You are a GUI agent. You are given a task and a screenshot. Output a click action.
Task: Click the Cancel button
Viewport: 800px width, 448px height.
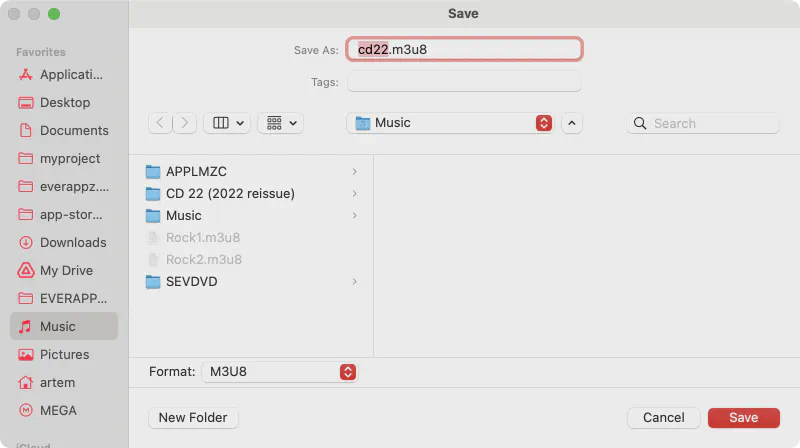click(663, 417)
